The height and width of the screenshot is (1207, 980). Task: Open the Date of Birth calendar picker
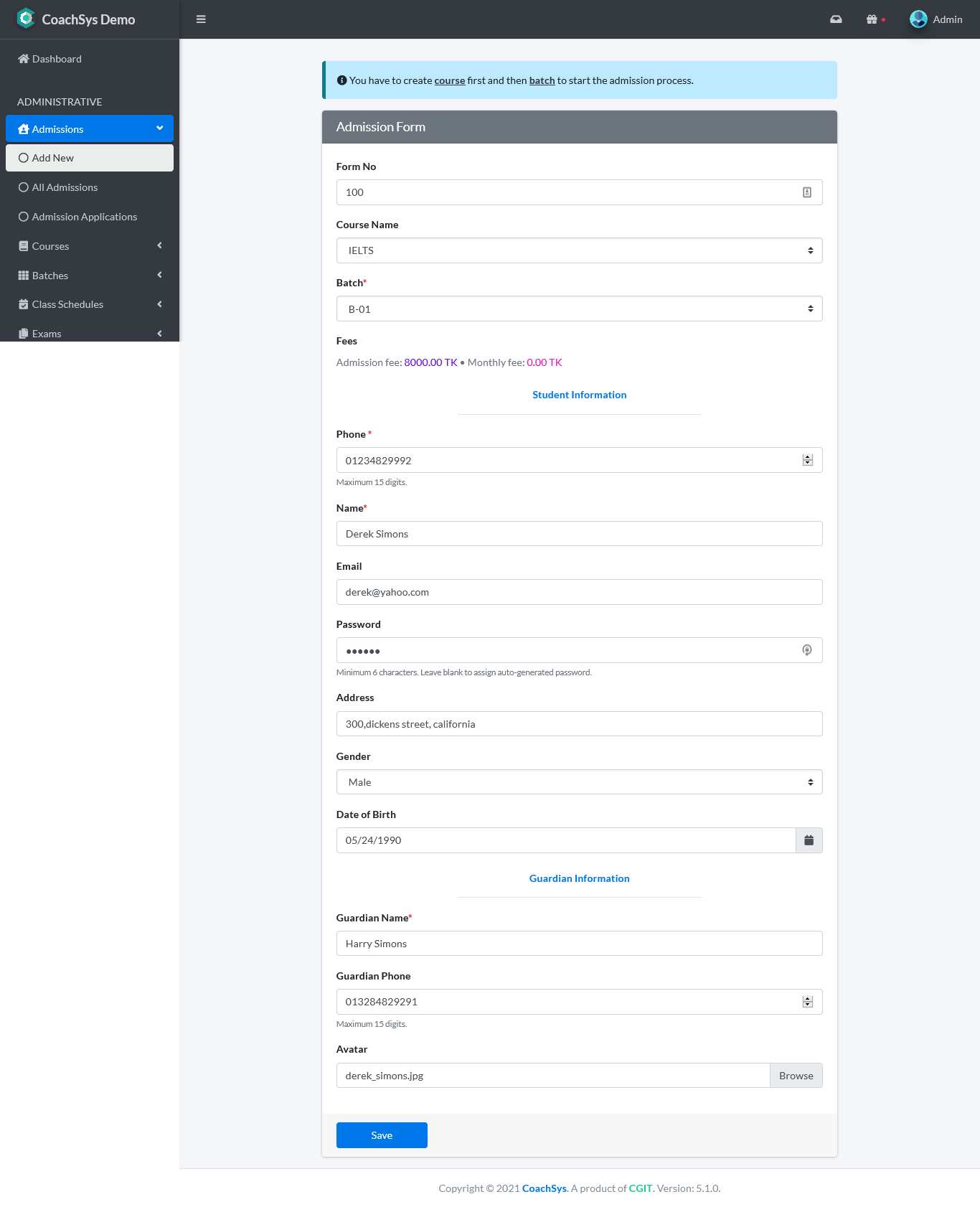809,840
